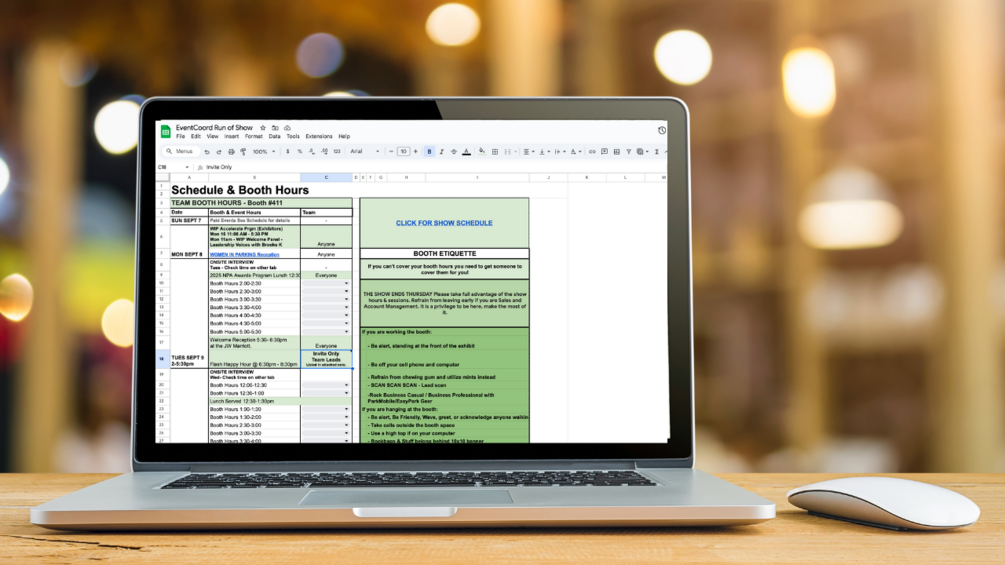1005x565 pixels.
Task: Increase decimal places icon
Action: pos(324,152)
